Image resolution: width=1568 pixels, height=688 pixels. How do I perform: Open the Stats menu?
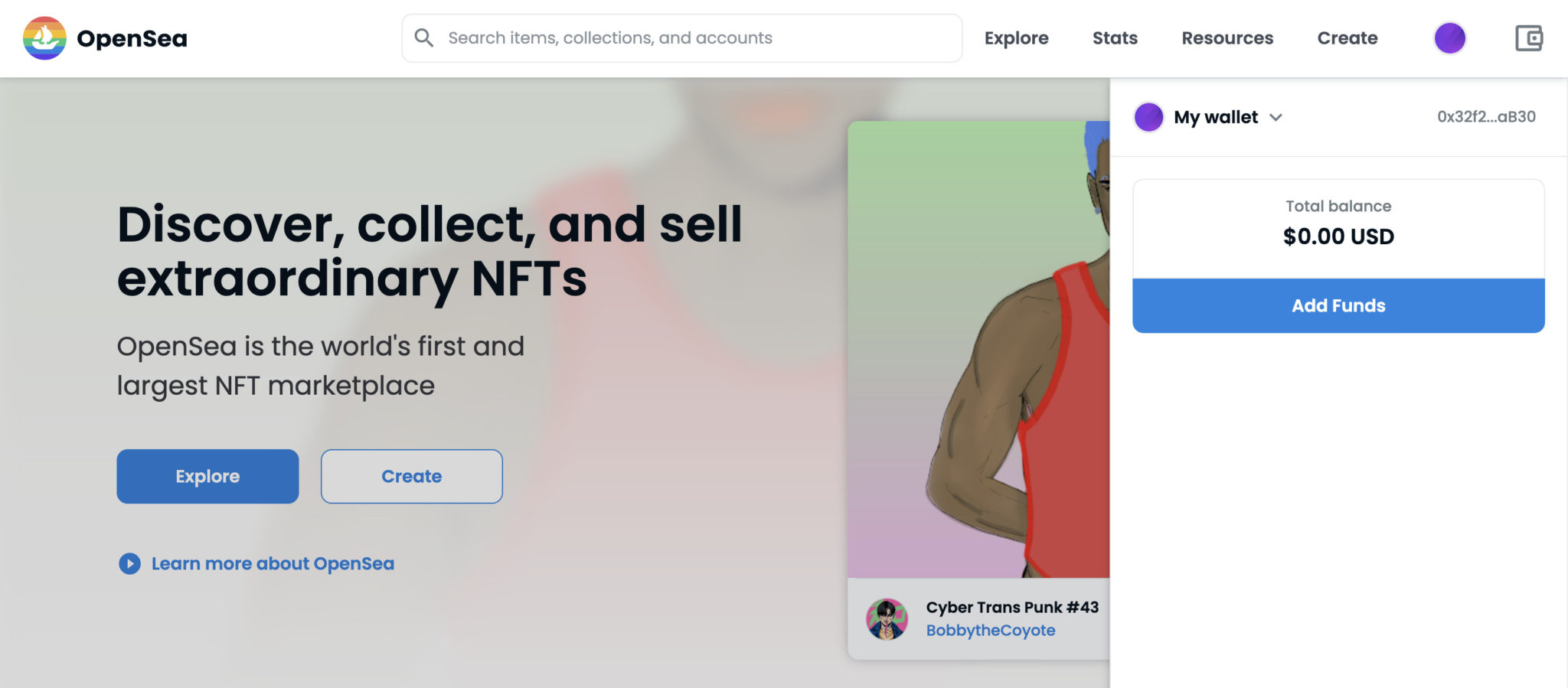coord(1115,37)
